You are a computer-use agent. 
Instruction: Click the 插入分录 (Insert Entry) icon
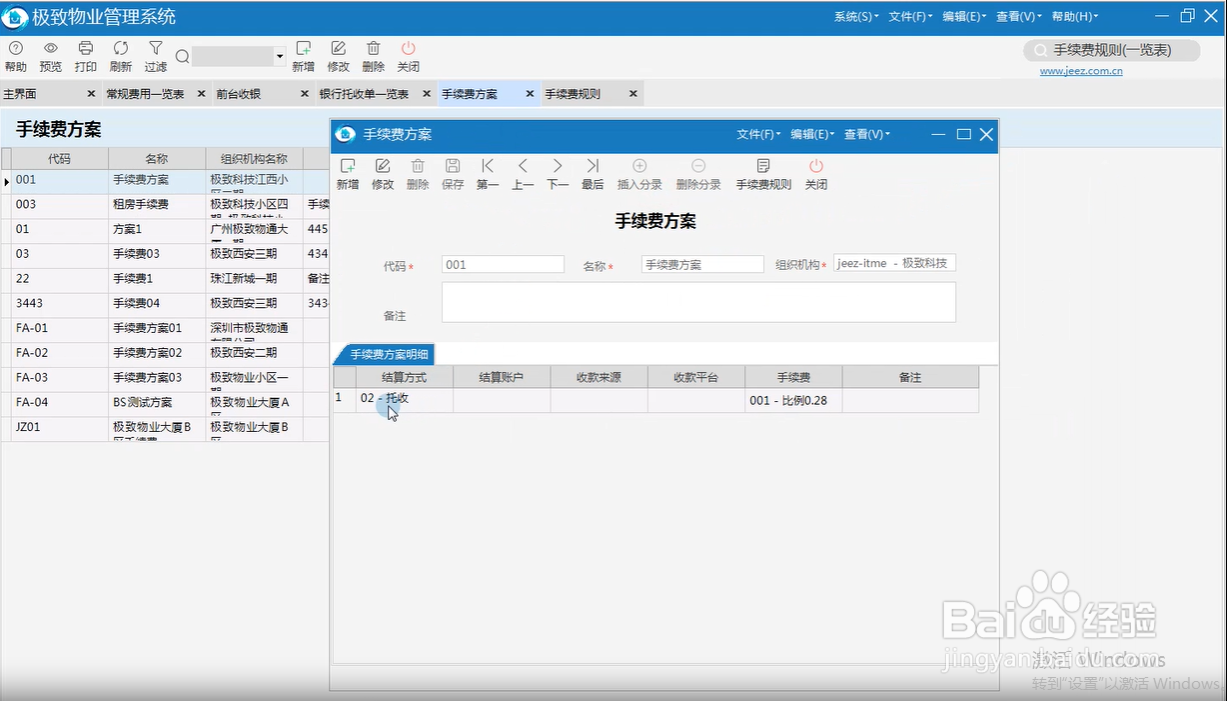click(x=640, y=172)
